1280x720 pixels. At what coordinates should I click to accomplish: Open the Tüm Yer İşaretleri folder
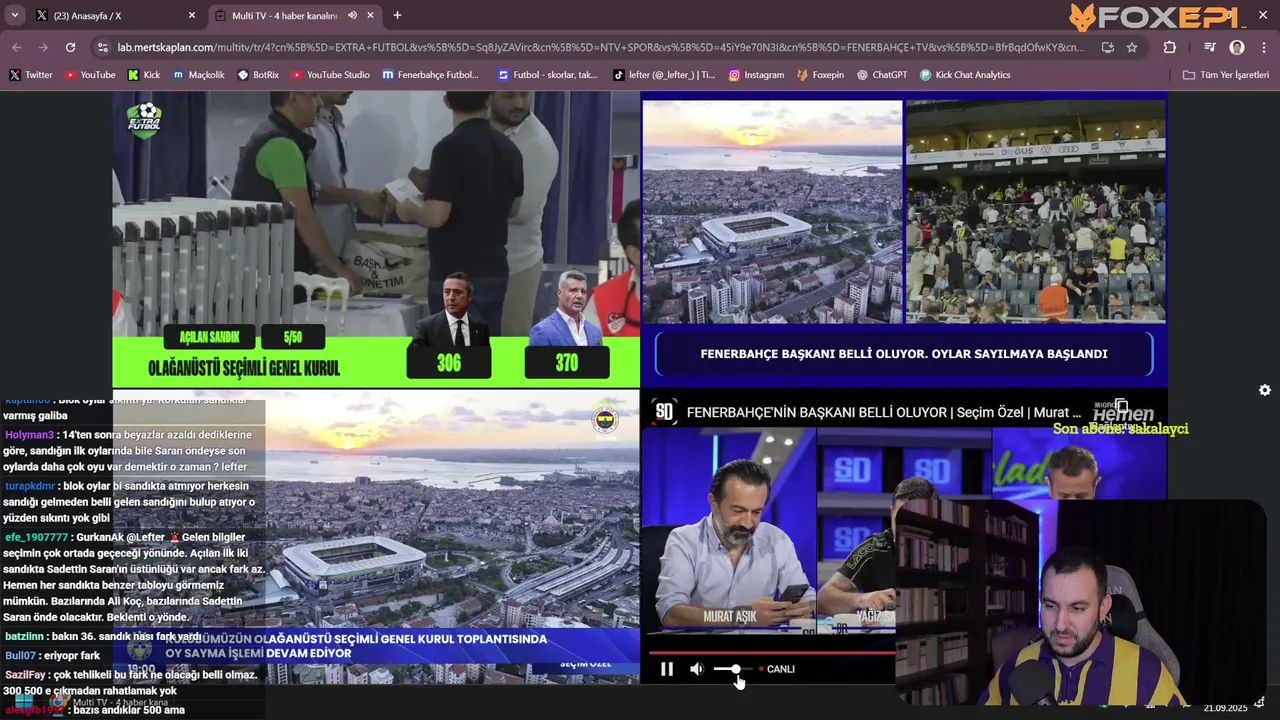click(x=1225, y=75)
